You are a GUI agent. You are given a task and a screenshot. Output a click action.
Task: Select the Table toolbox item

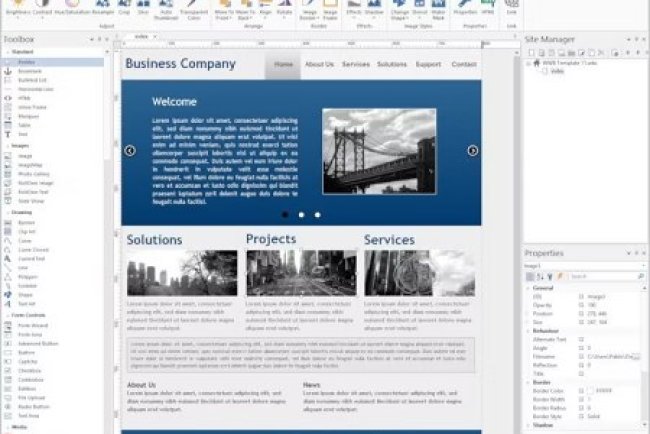tap(24, 125)
